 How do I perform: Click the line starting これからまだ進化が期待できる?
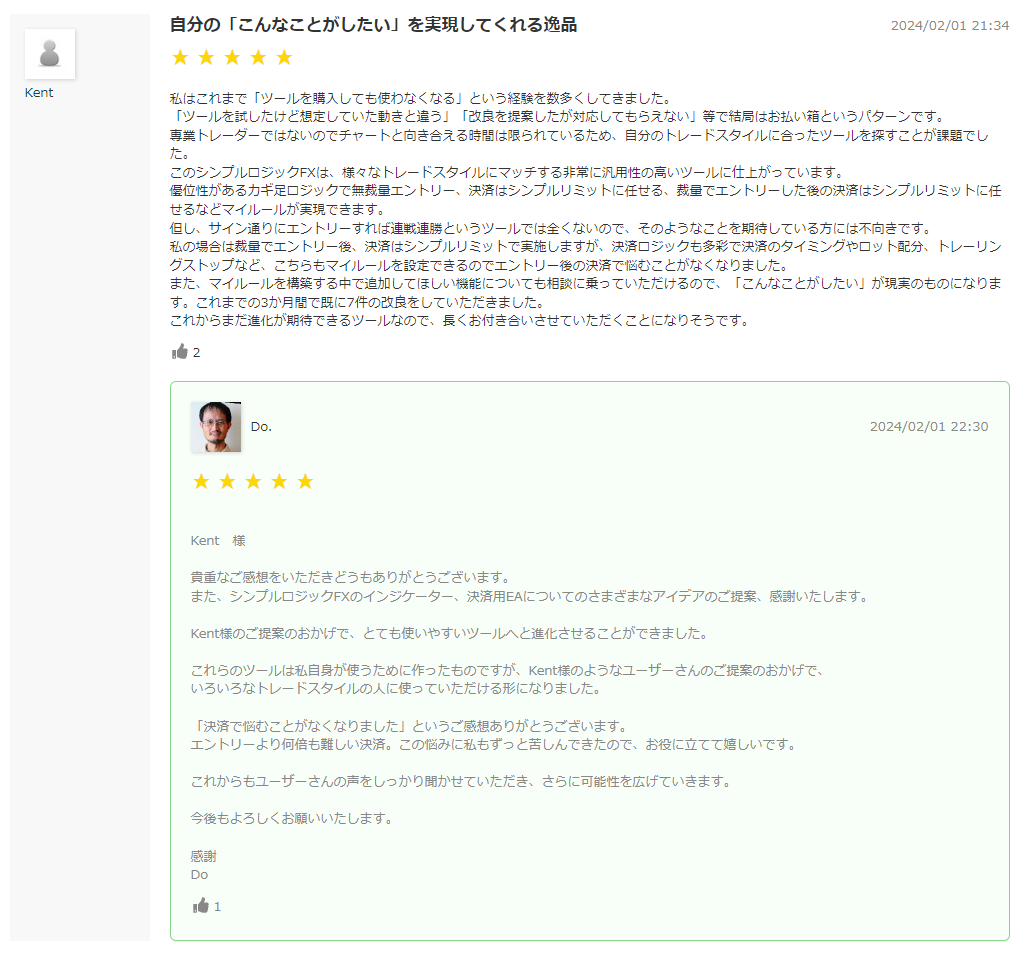(x=459, y=320)
